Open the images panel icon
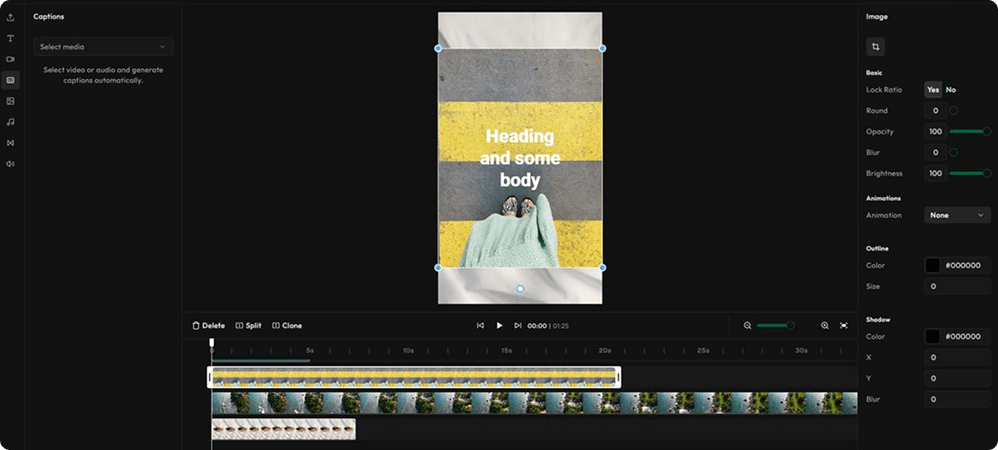Screen dimensions: 998x450 (10, 101)
